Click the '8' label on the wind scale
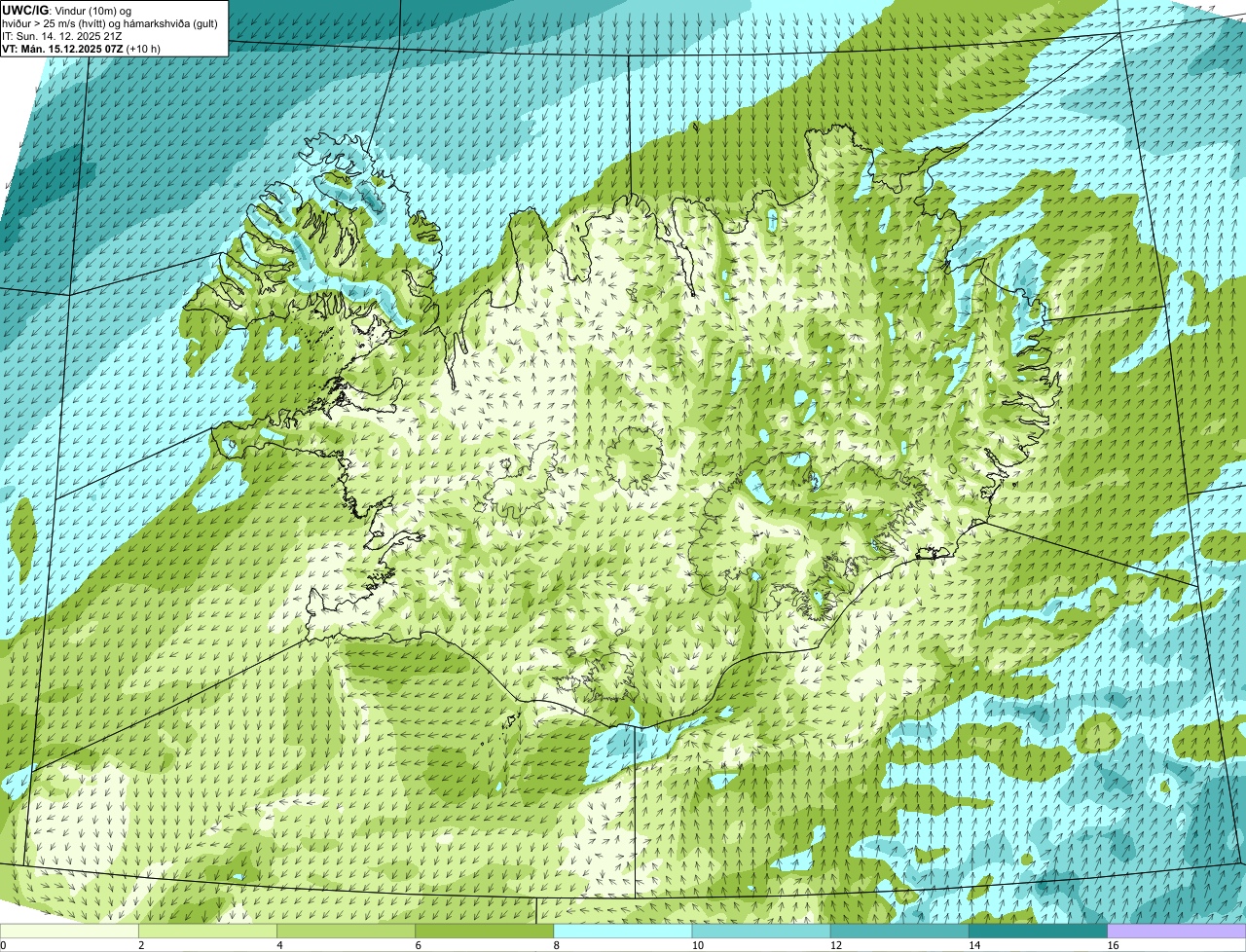The height and width of the screenshot is (952, 1246). [x=556, y=945]
